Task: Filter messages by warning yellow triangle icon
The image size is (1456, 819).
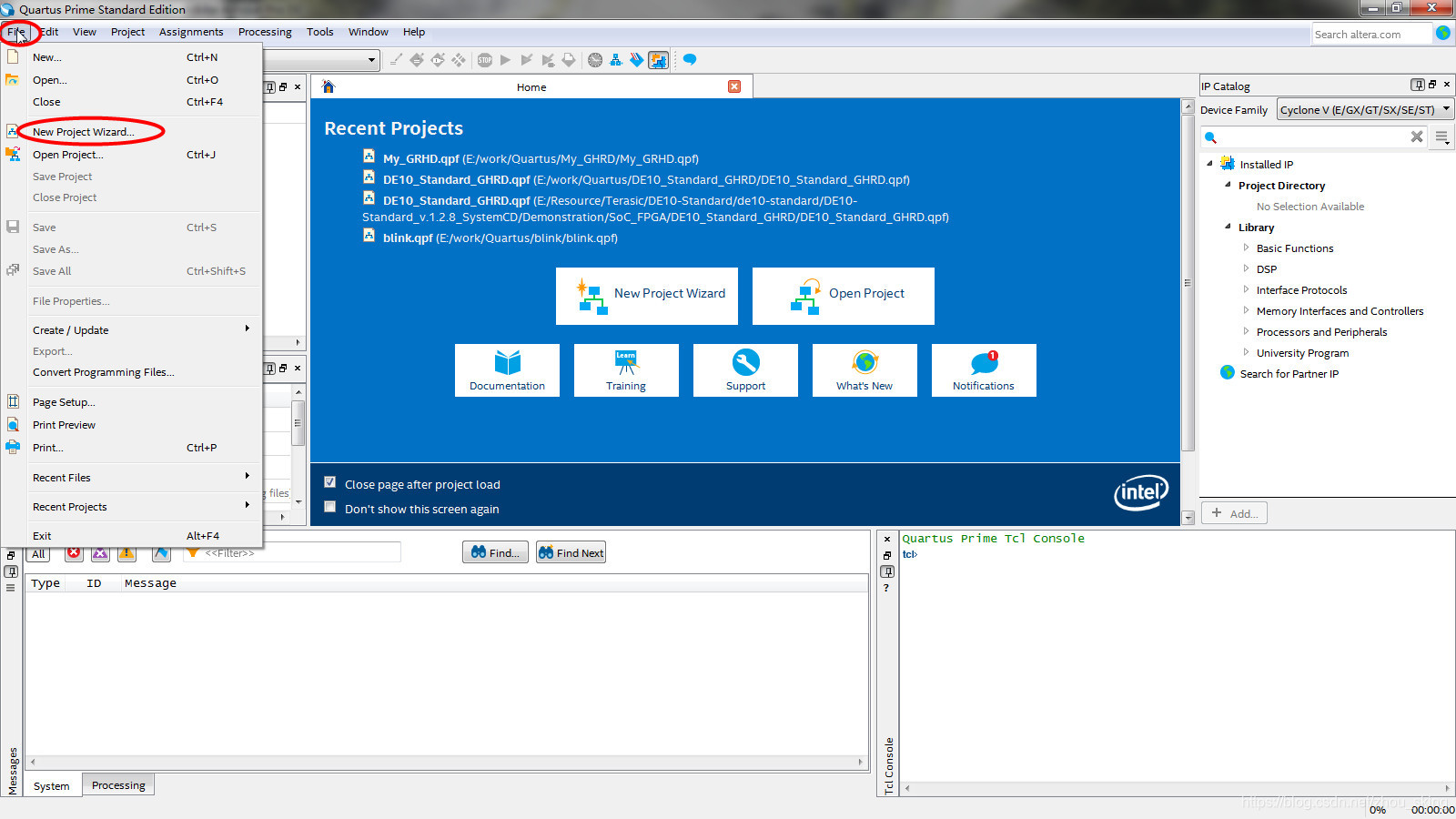Action: coord(126,553)
